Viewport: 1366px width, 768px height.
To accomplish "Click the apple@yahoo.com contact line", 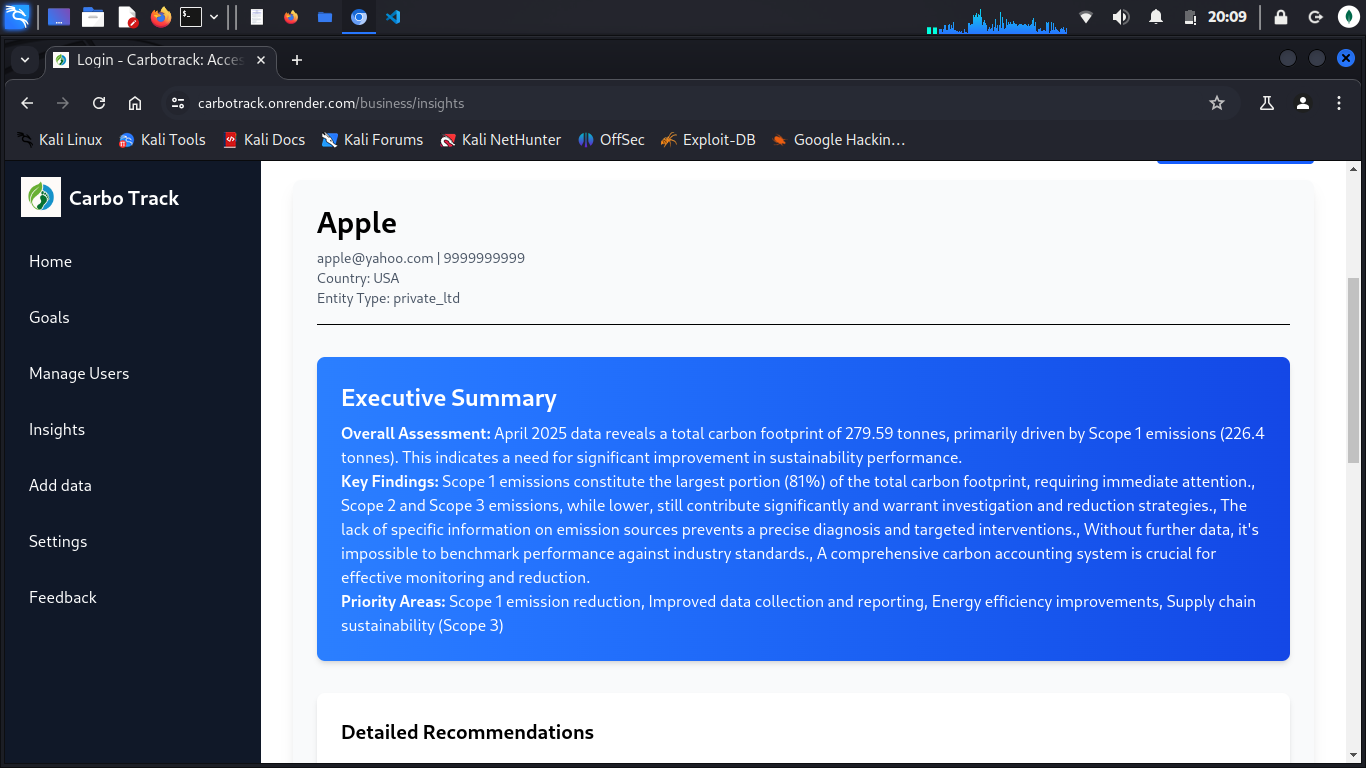I will 421,258.
